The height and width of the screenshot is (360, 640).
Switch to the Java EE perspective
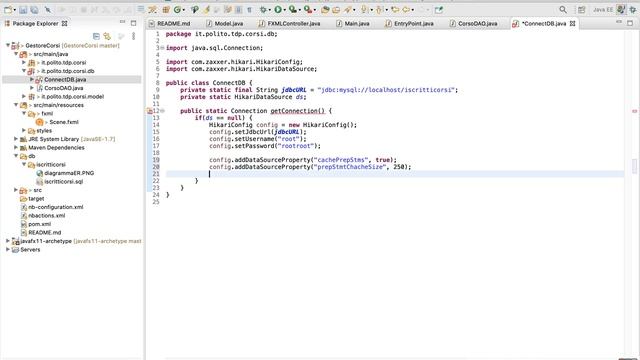click(602, 10)
